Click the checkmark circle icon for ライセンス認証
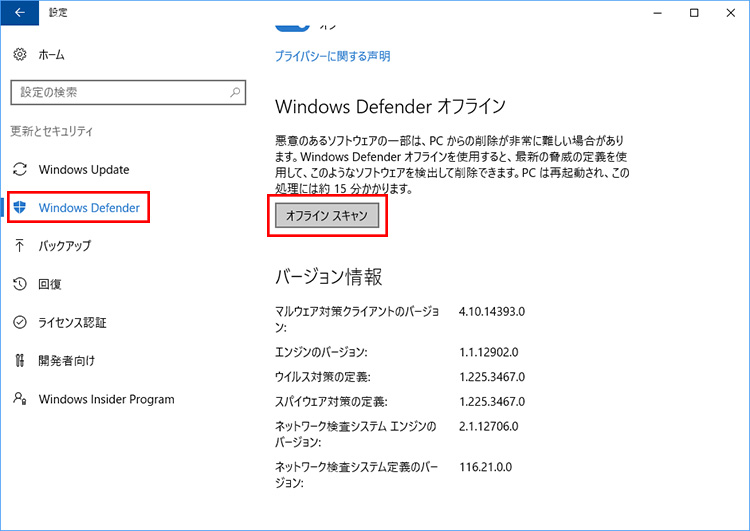 pyautogui.click(x=19, y=322)
